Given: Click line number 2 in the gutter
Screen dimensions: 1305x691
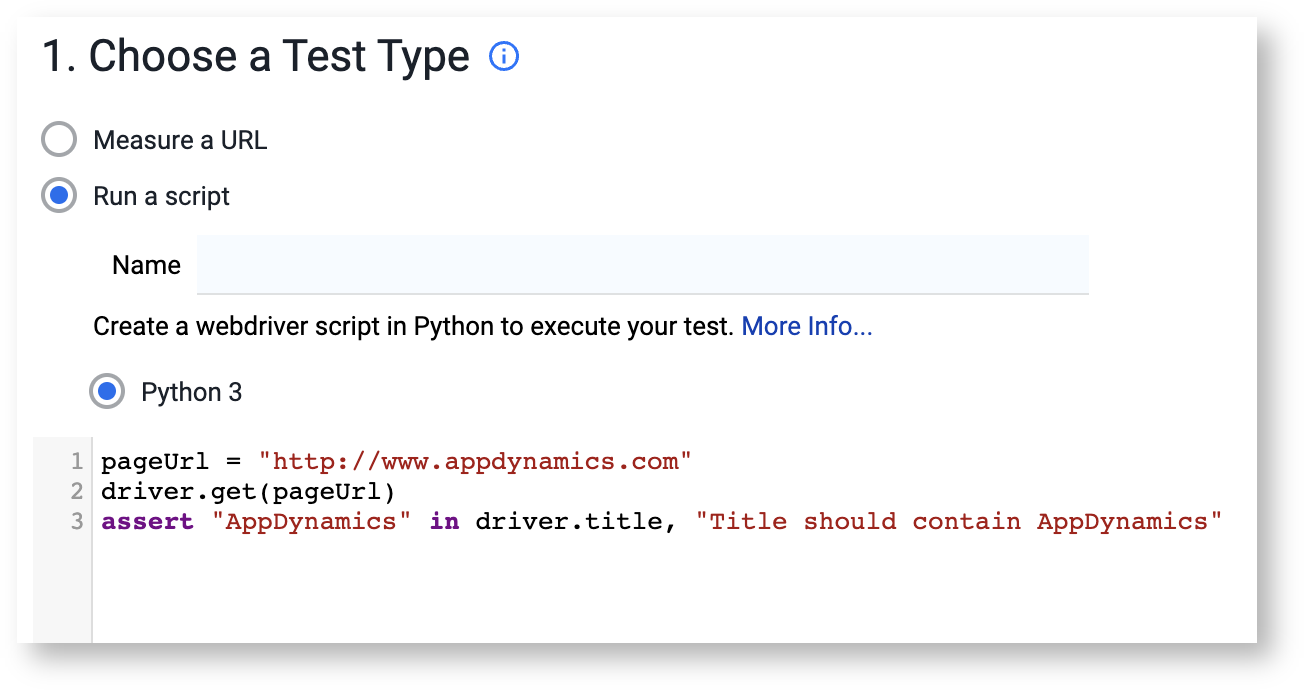Looking at the screenshot, I should point(76,492).
